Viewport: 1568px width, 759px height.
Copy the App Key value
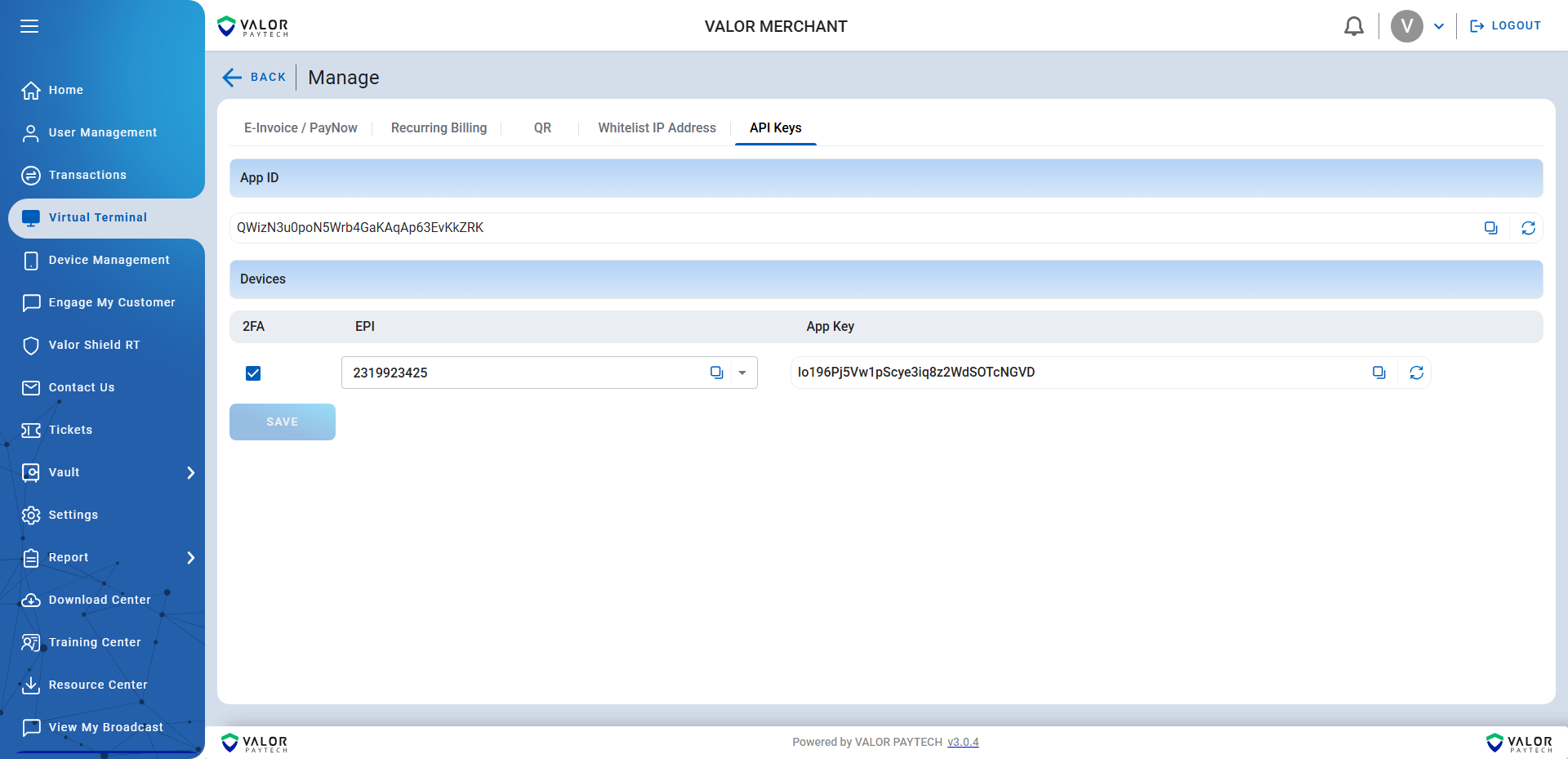[x=1379, y=373]
